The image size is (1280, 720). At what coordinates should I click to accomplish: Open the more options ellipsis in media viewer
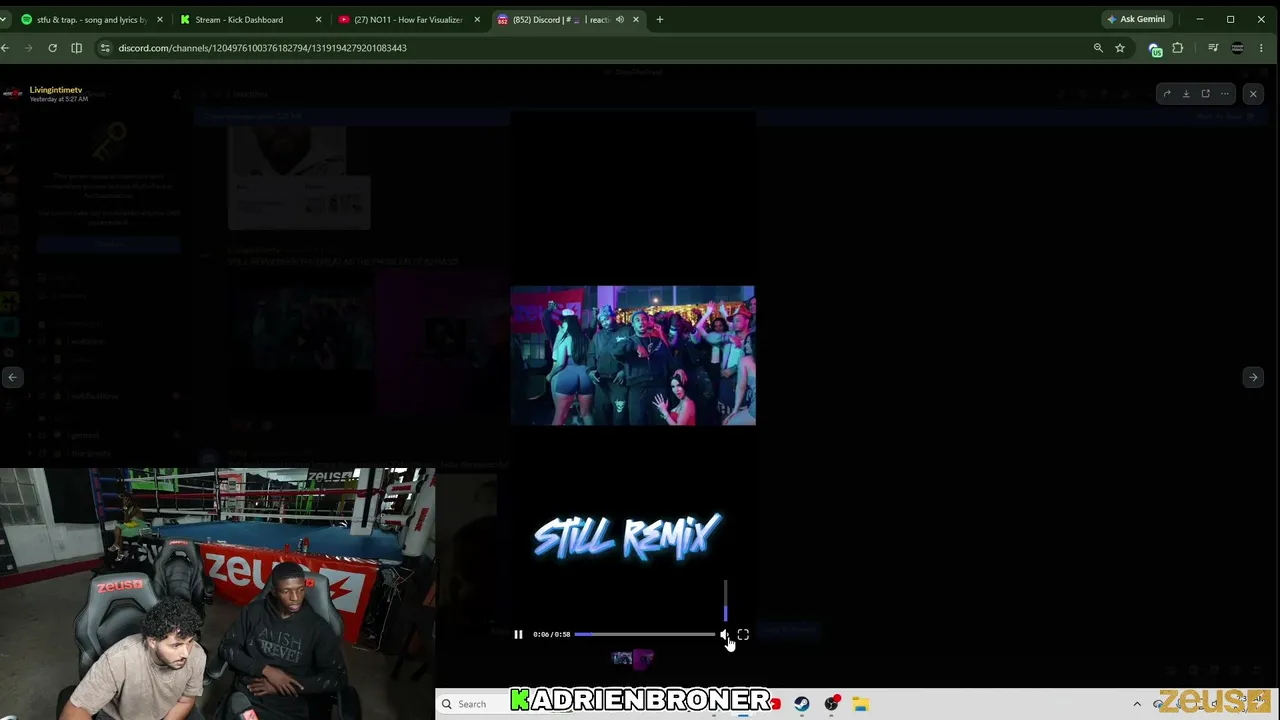1225,94
